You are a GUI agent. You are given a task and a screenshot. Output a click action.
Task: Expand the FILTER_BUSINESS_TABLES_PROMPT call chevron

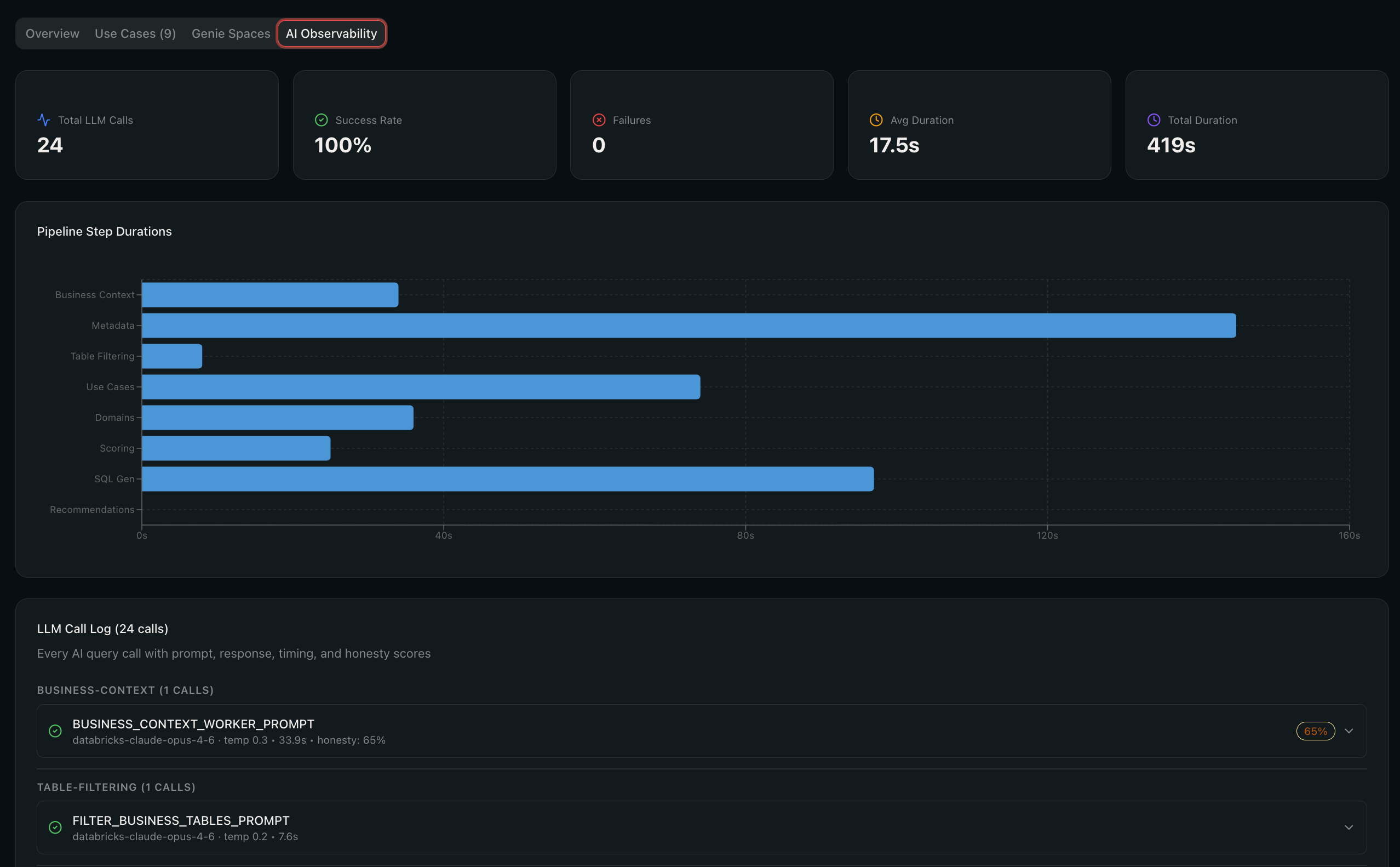1349,828
